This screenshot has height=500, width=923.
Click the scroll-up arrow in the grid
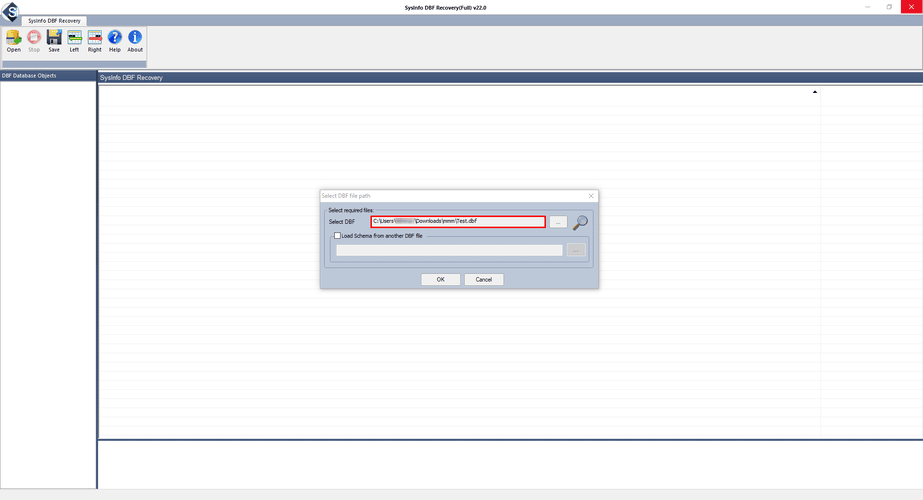[x=815, y=92]
